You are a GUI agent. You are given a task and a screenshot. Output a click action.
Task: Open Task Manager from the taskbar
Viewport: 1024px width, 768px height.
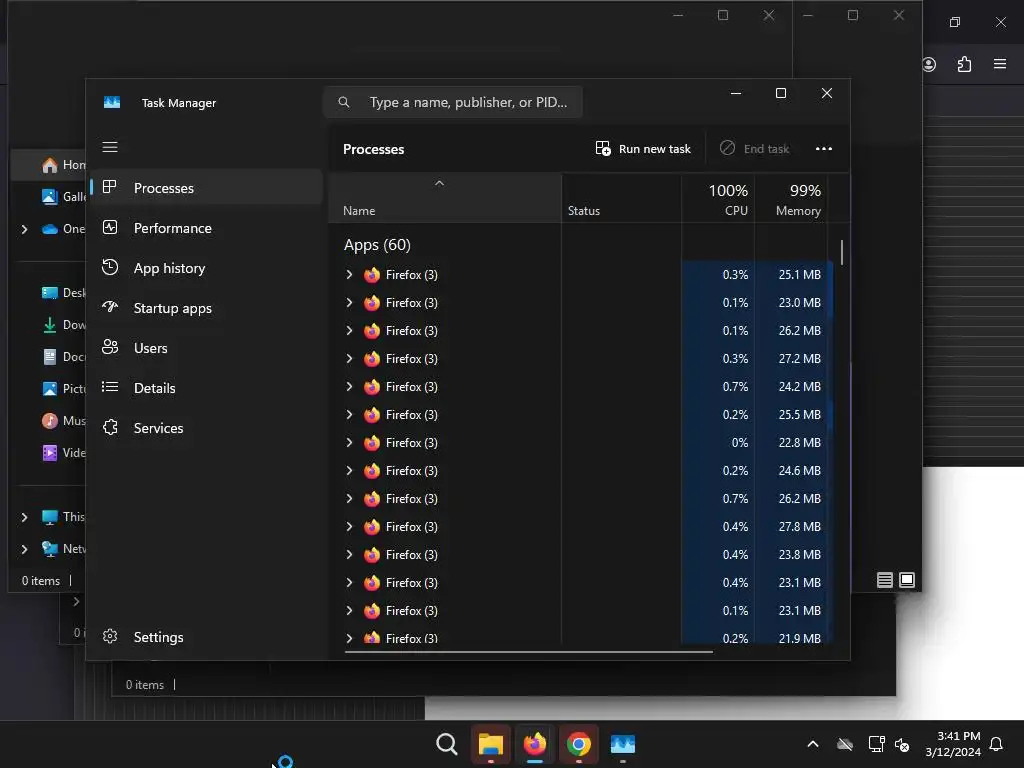tap(622, 744)
